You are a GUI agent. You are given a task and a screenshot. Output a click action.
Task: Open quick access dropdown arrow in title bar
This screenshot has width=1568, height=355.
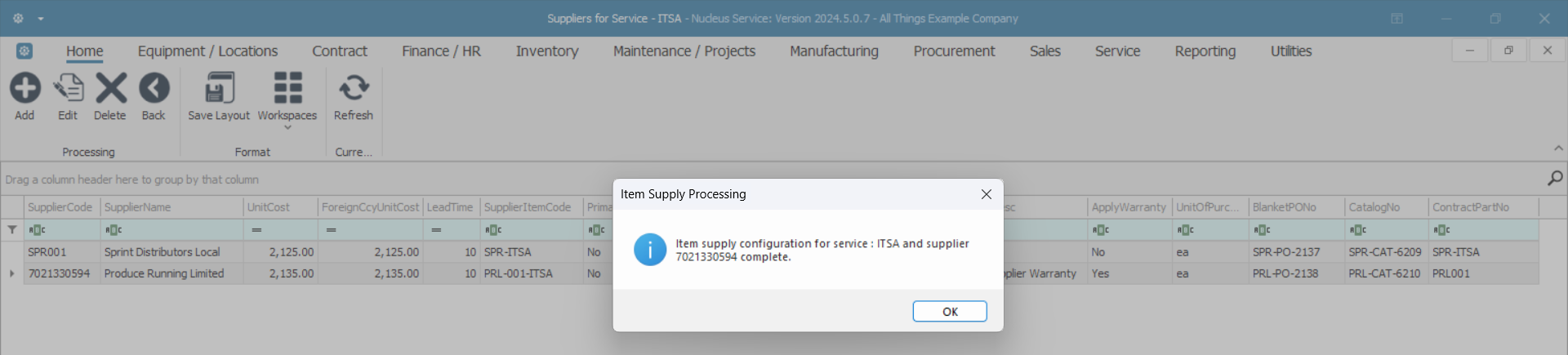coord(41,19)
